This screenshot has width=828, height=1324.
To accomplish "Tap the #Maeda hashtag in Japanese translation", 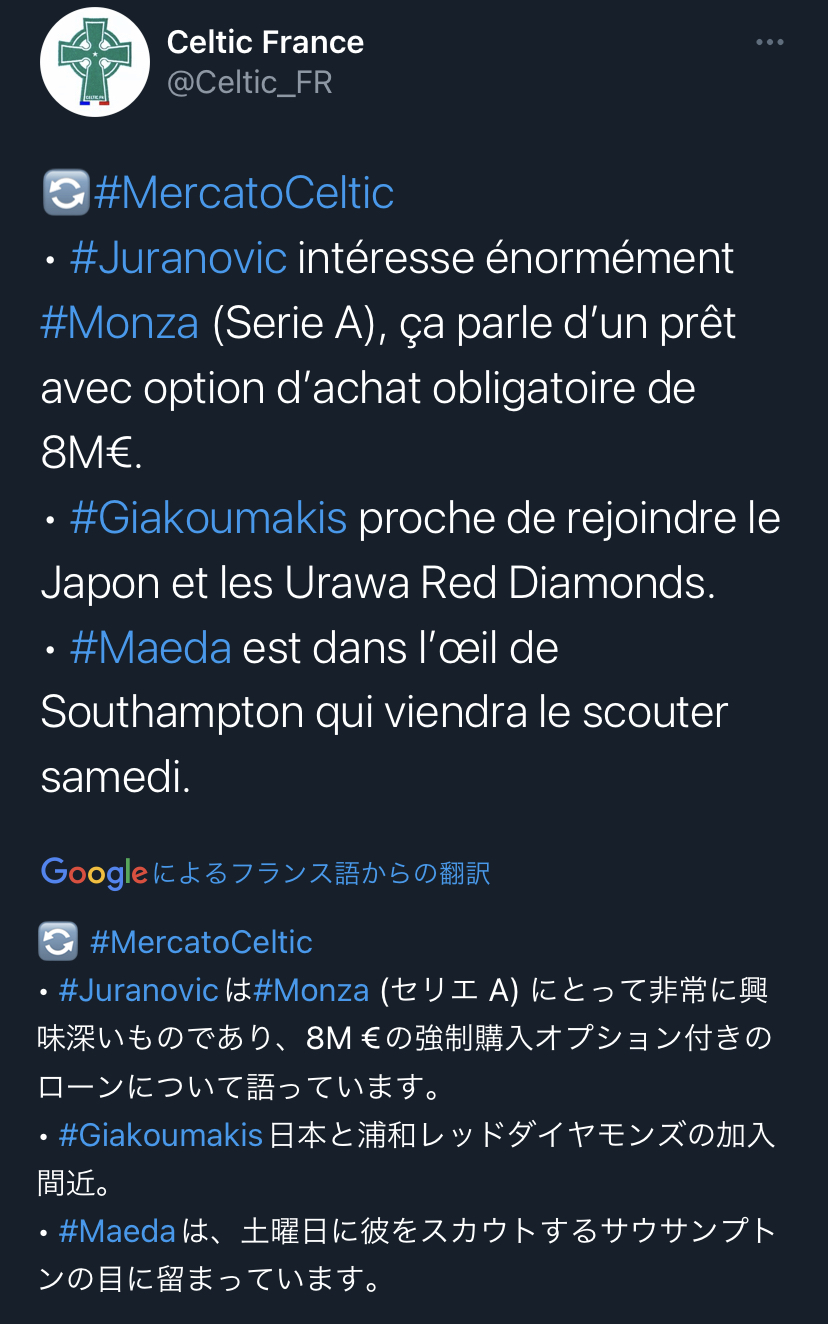I will coord(117,1231).
